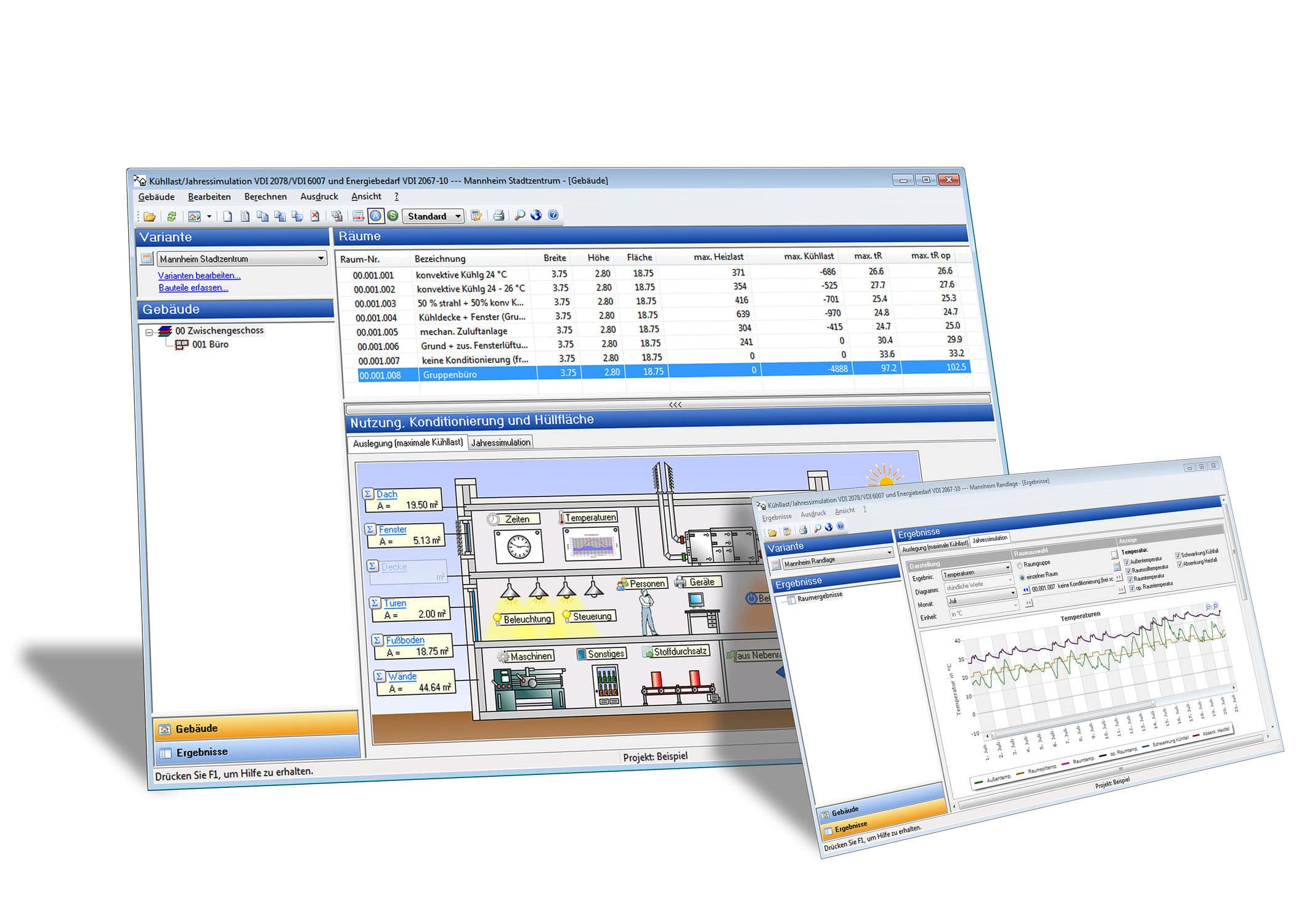Disable the Schwankung Kühlfall checkbox
The height and width of the screenshot is (924, 1310).
coord(1178,554)
